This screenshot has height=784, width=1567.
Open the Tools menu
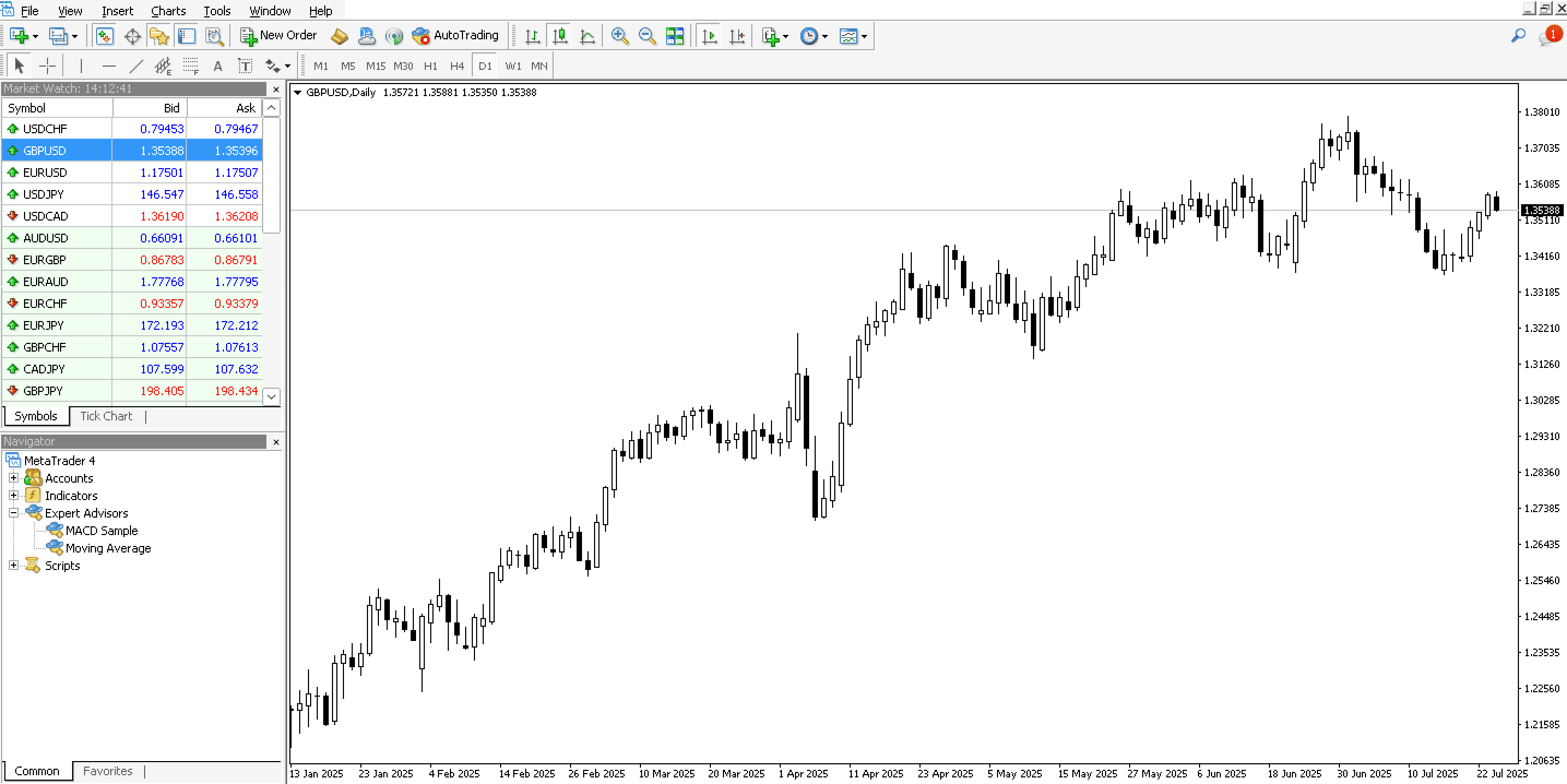(217, 10)
